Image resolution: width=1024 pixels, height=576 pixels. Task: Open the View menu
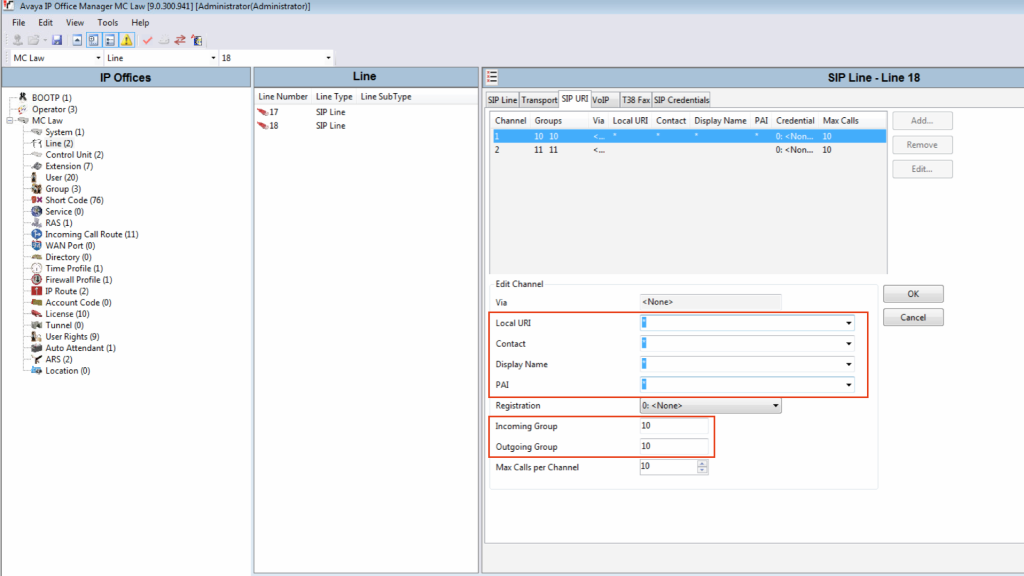click(74, 23)
